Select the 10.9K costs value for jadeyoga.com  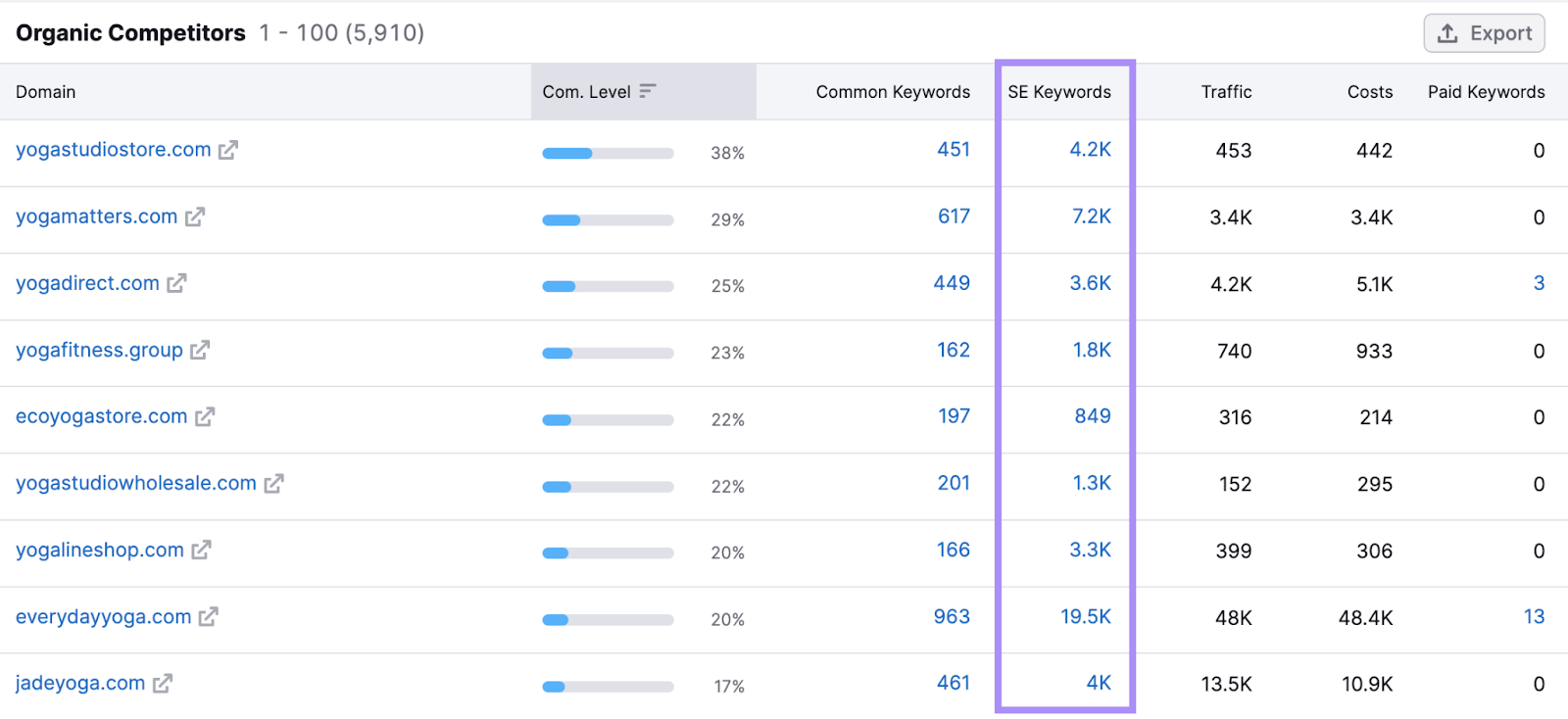click(1367, 685)
